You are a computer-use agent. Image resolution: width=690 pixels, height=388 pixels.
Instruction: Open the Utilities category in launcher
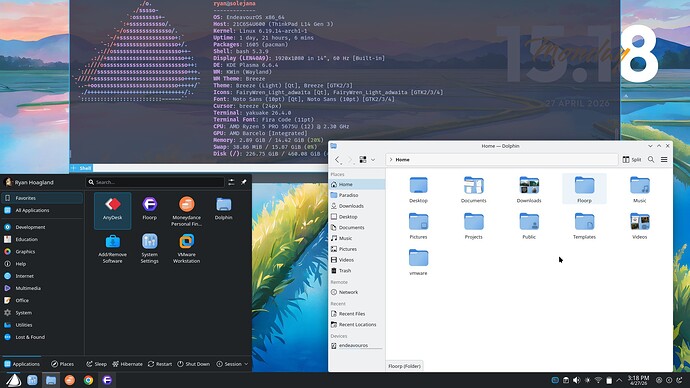pos(42,325)
